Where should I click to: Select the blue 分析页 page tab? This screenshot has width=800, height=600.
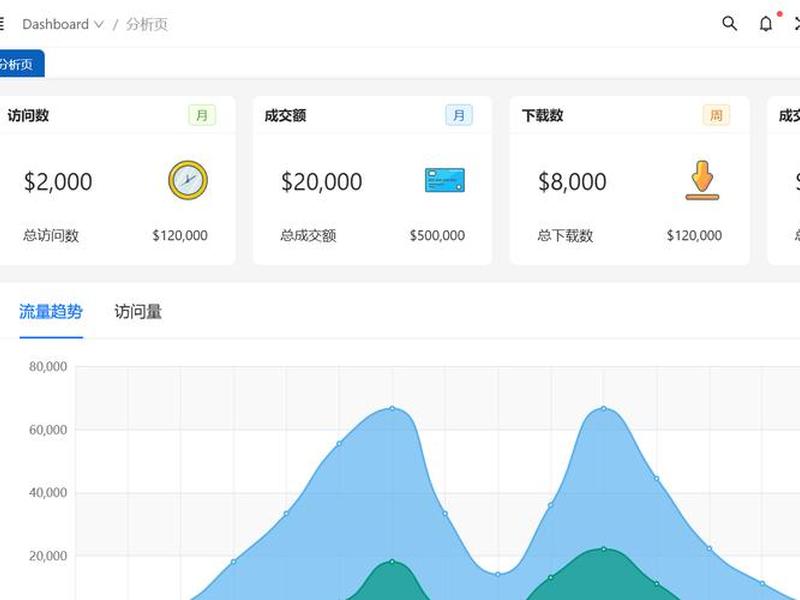click(x=20, y=64)
